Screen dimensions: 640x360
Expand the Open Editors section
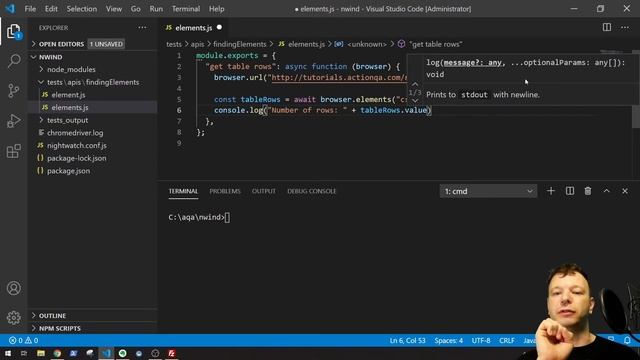(78, 44)
